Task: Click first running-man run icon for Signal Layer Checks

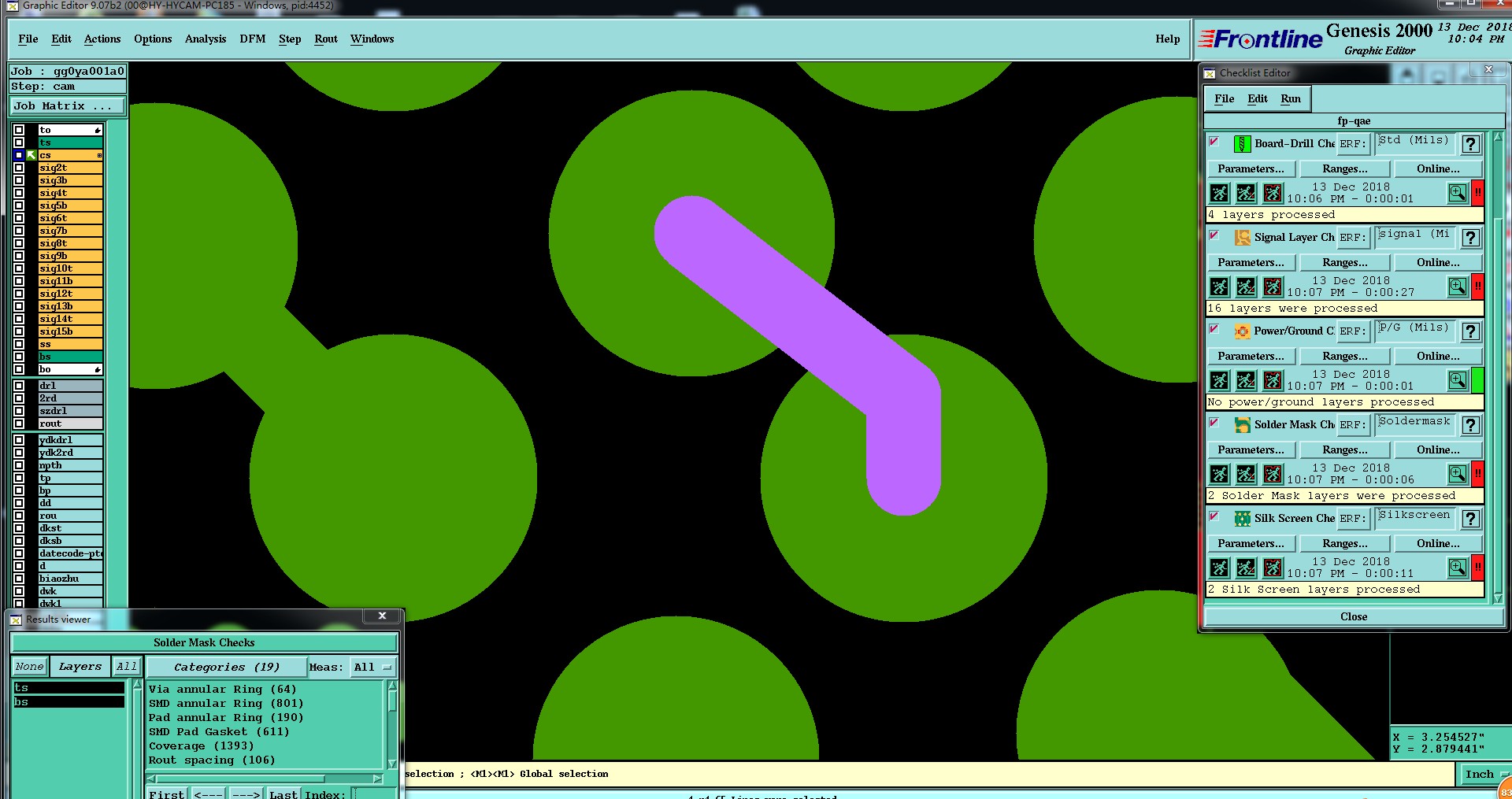Action: pyautogui.click(x=1219, y=287)
